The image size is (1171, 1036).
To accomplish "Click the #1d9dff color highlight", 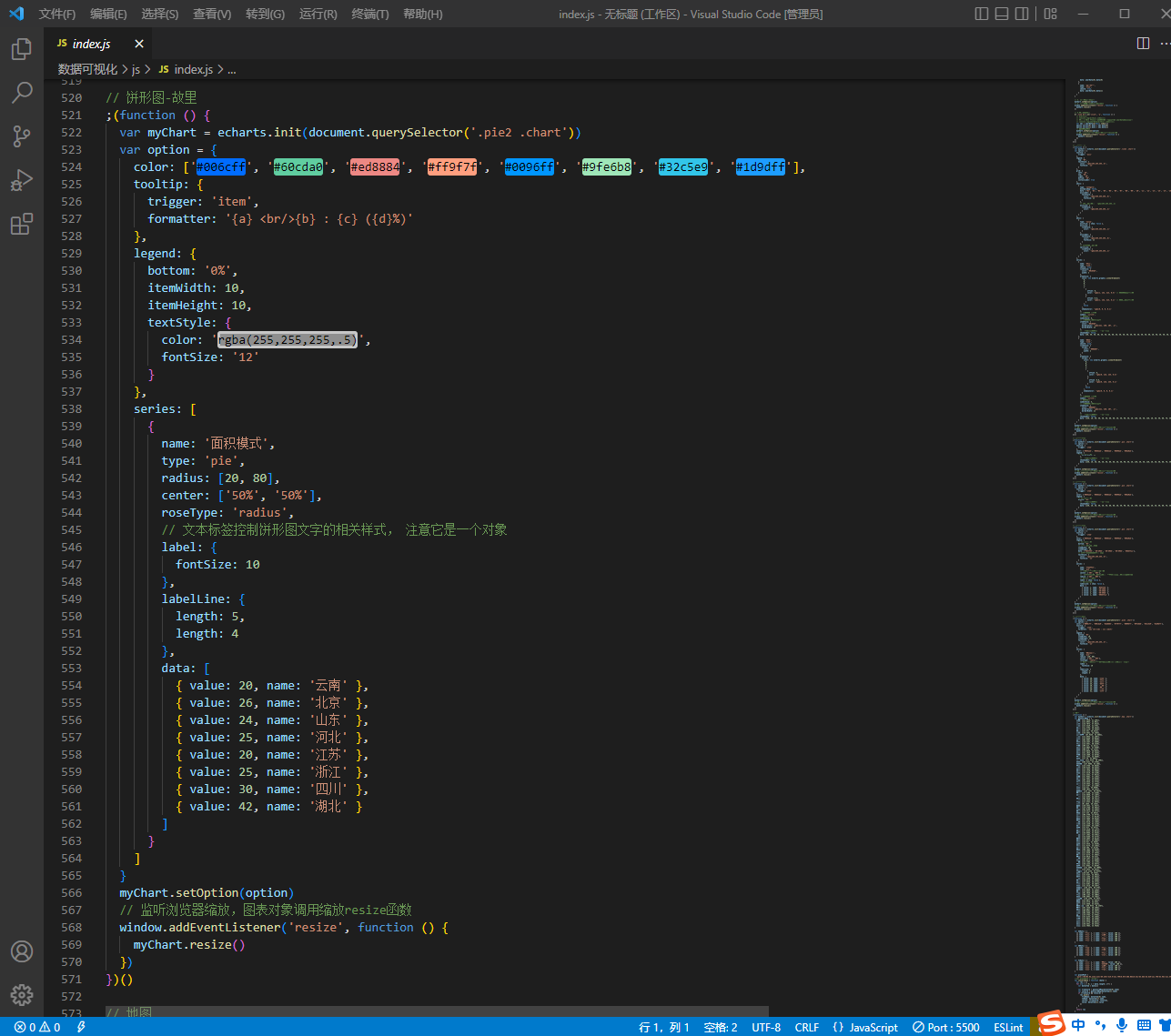I will point(761,167).
